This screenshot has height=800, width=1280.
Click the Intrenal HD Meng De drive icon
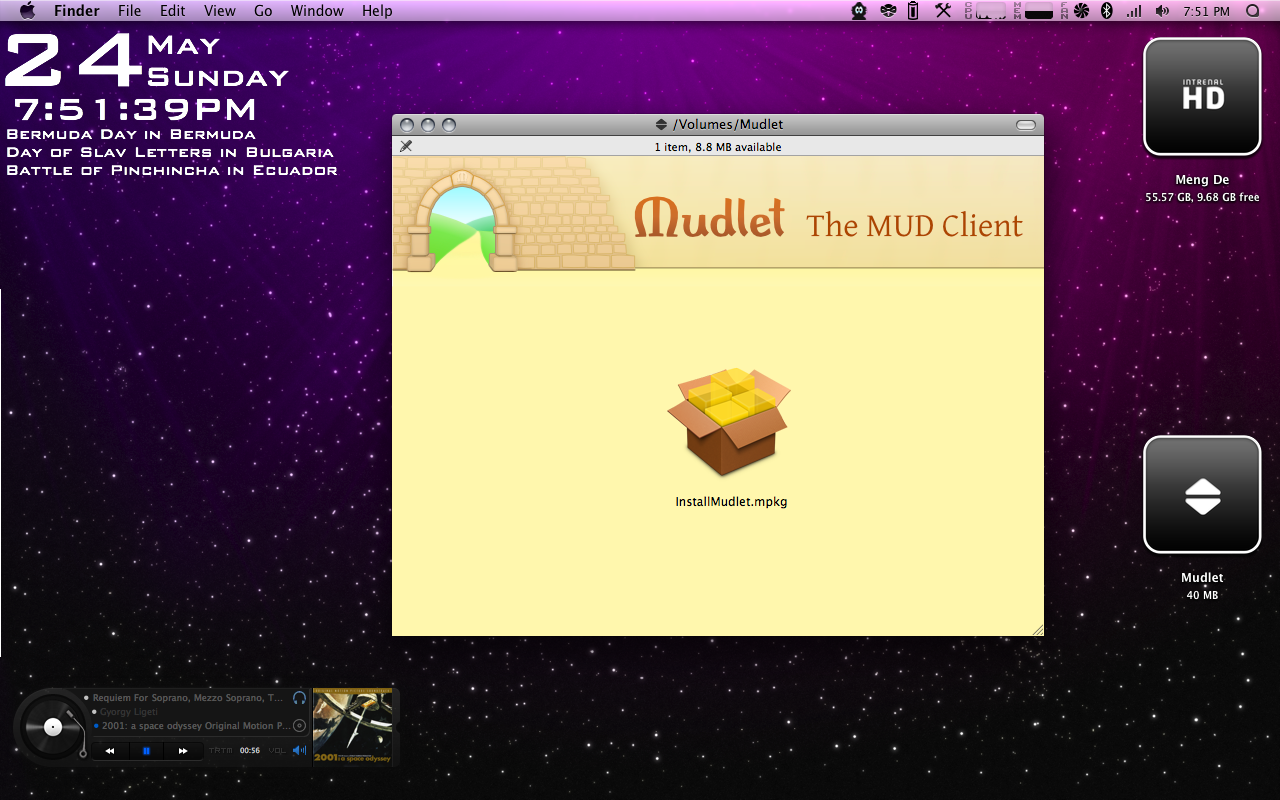click(1202, 97)
